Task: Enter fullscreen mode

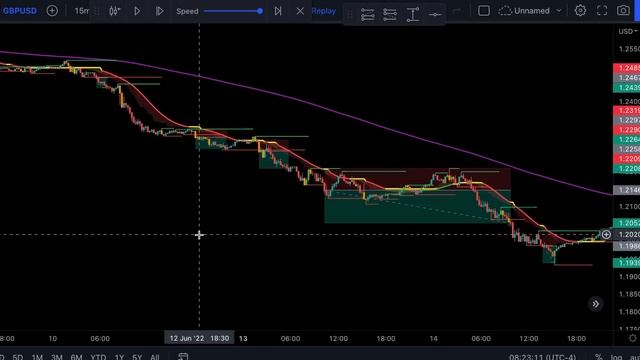Action: (x=602, y=11)
